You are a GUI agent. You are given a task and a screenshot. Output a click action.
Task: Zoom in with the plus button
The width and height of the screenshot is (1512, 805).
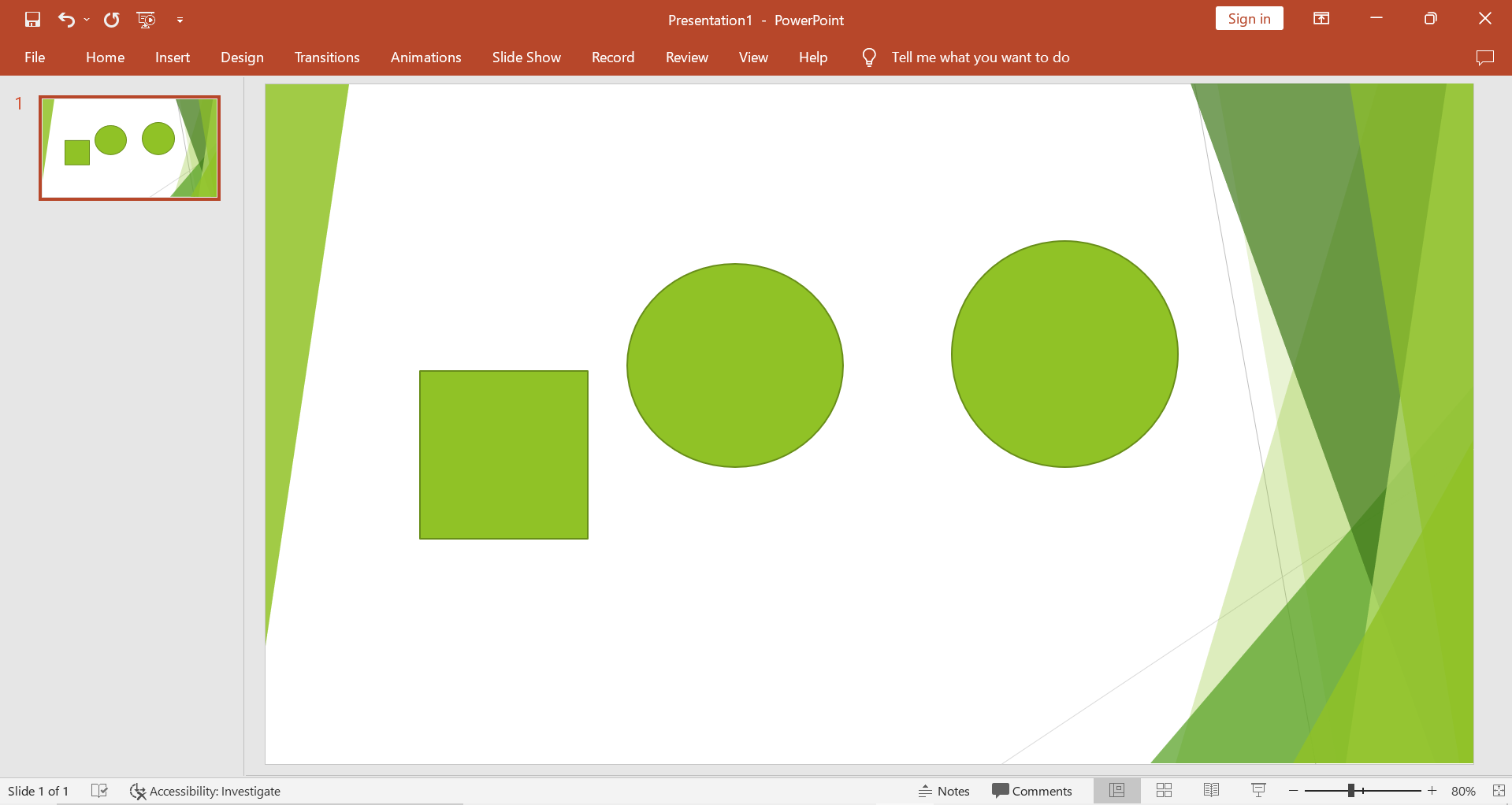pyautogui.click(x=1432, y=791)
